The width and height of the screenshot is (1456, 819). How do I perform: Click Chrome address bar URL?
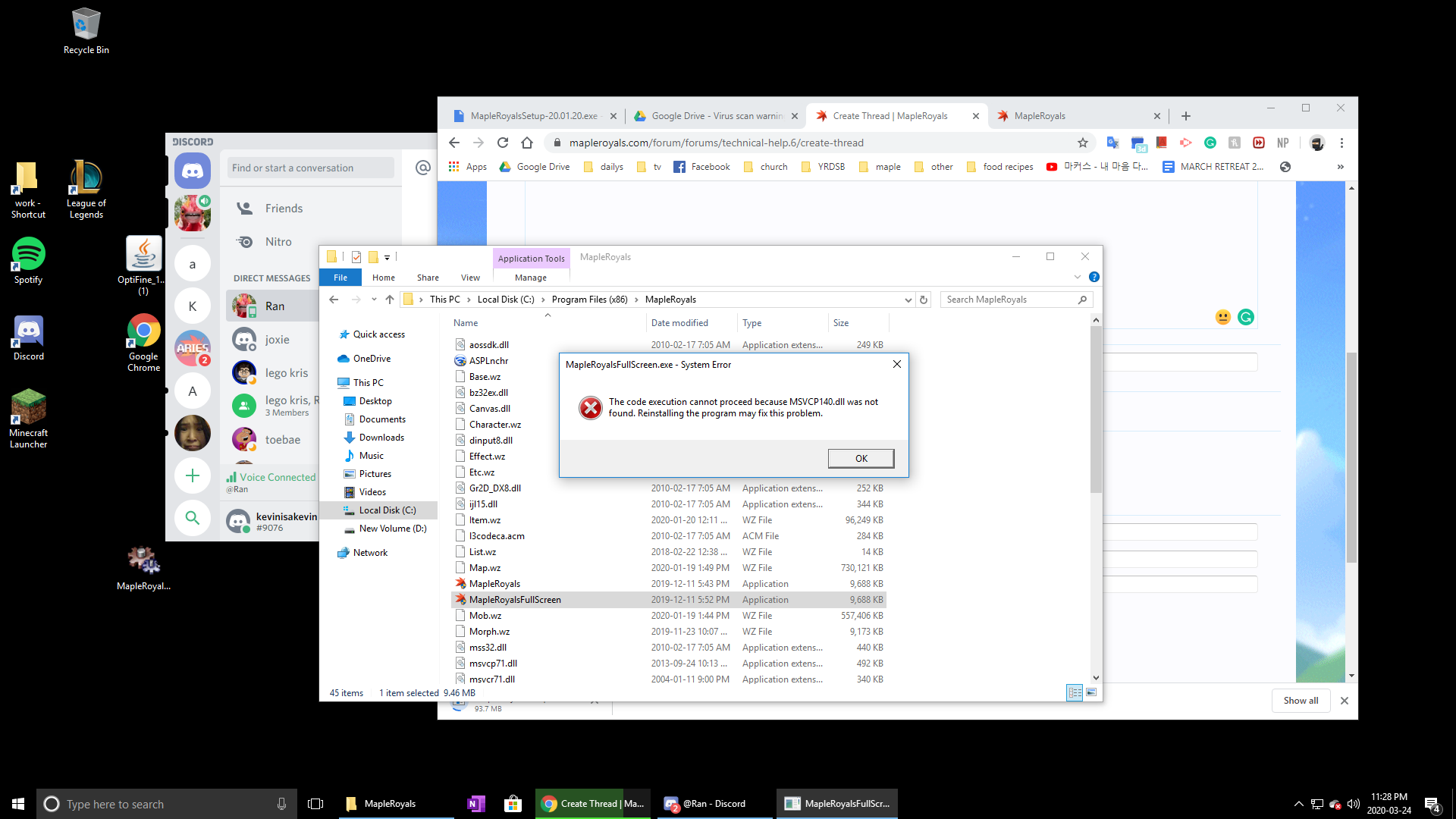pos(716,143)
